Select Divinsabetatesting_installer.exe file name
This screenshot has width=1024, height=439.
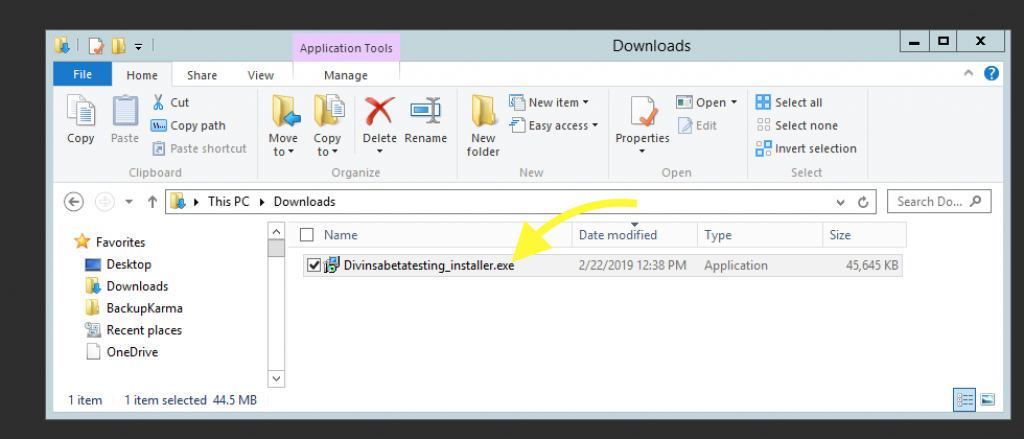[429, 266]
